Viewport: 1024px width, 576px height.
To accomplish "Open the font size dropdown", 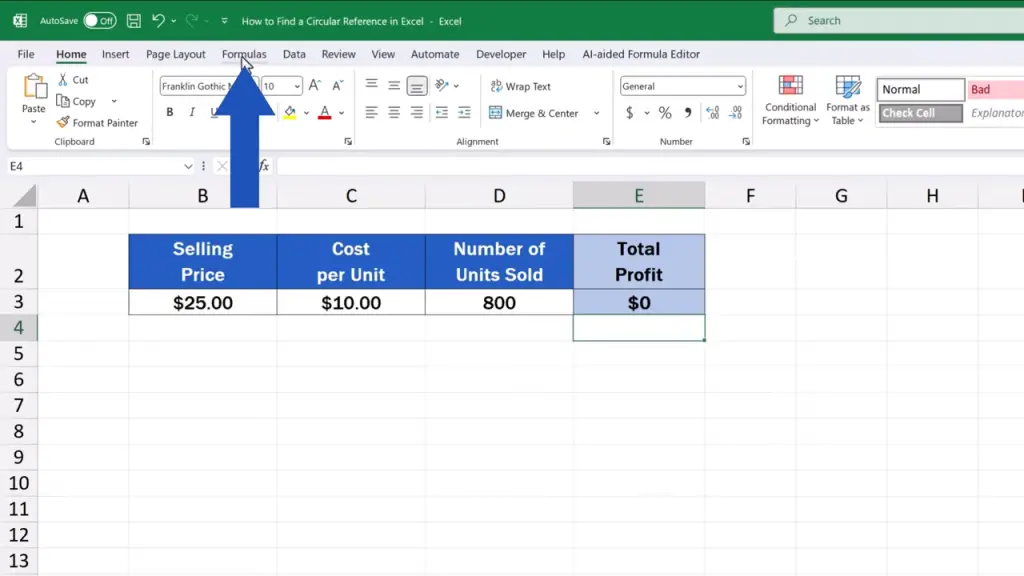I will point(296,86).
